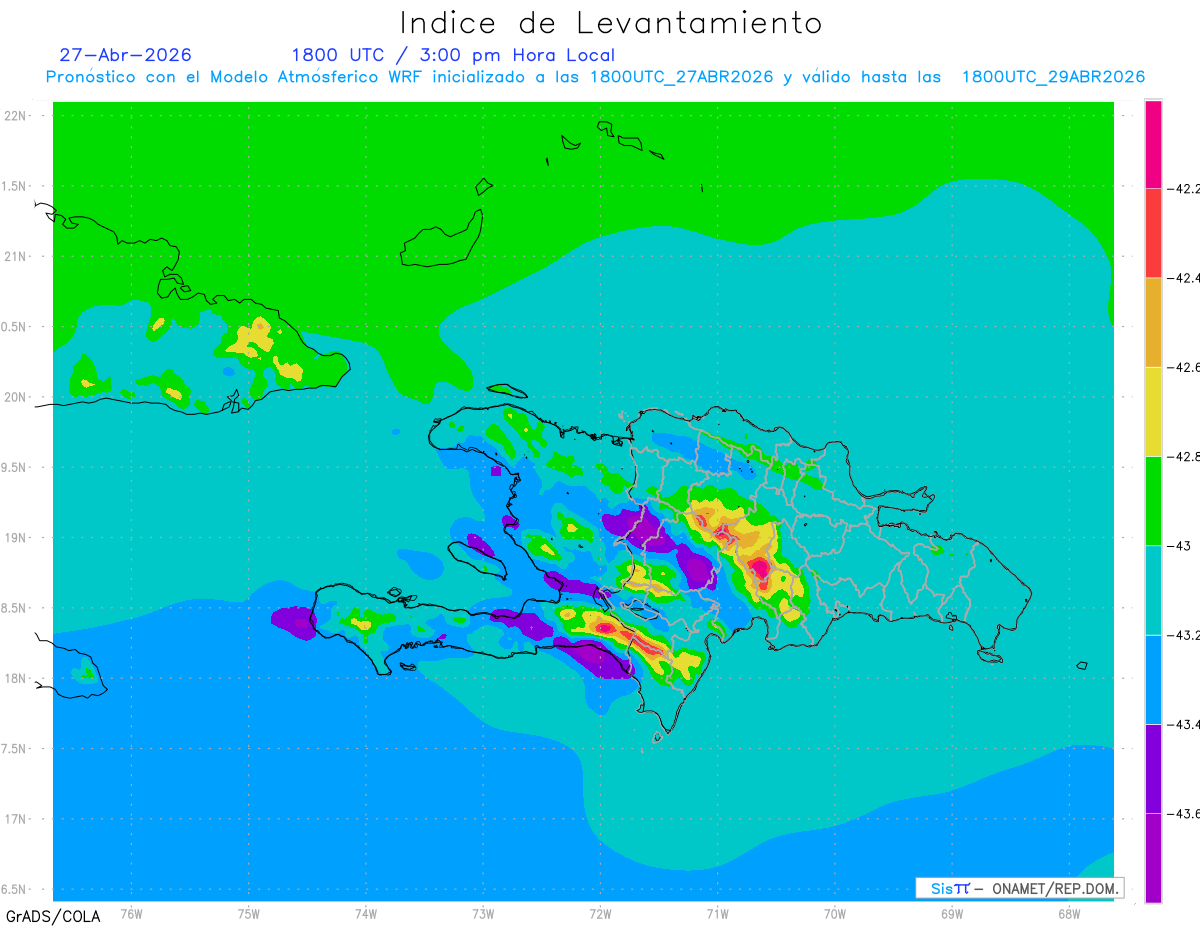
Task: Click the yellow colorbar segment above -42.8
Action: 1153,411
